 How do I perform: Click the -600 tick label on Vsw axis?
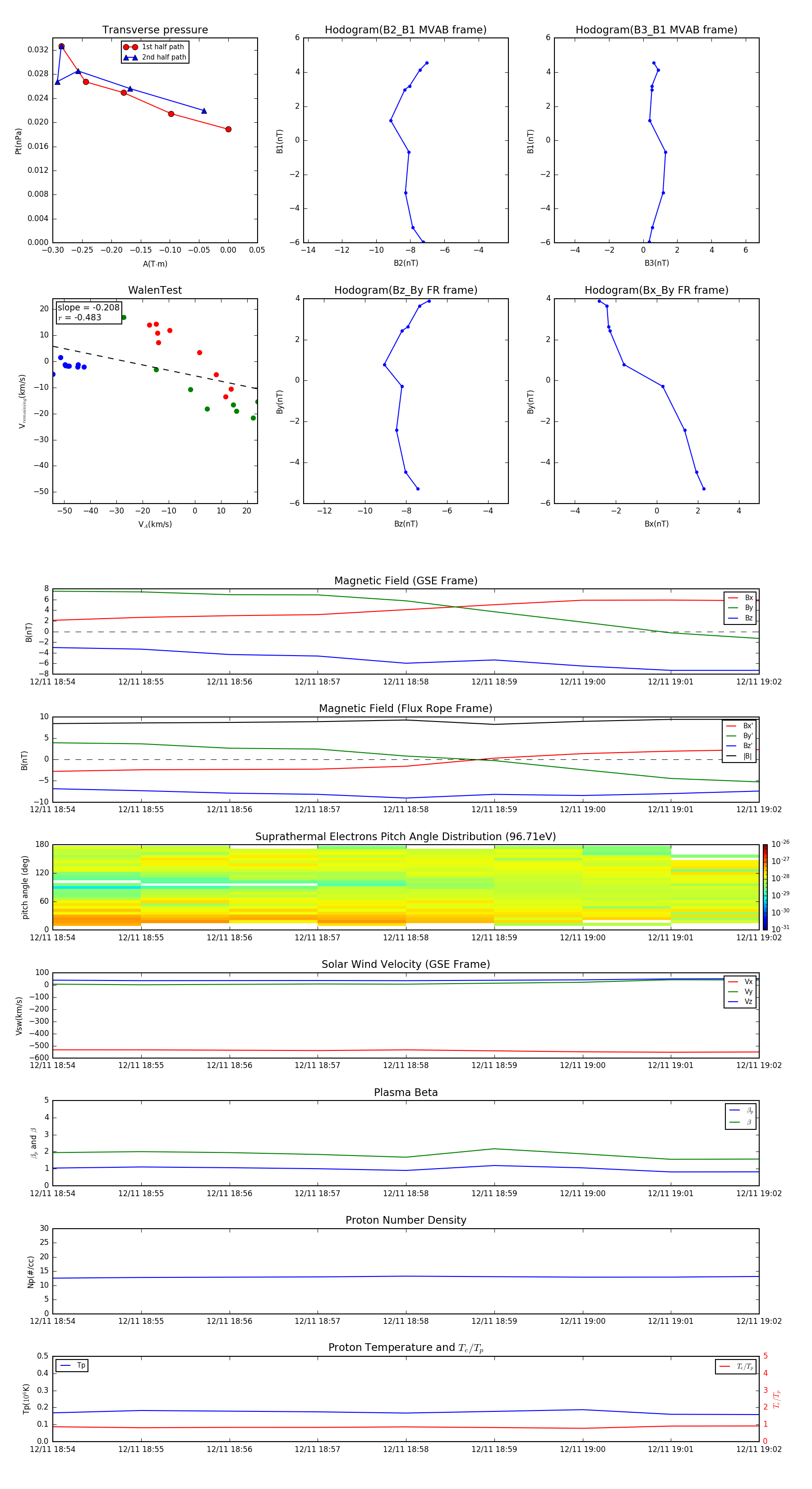tap(39, 1058)
